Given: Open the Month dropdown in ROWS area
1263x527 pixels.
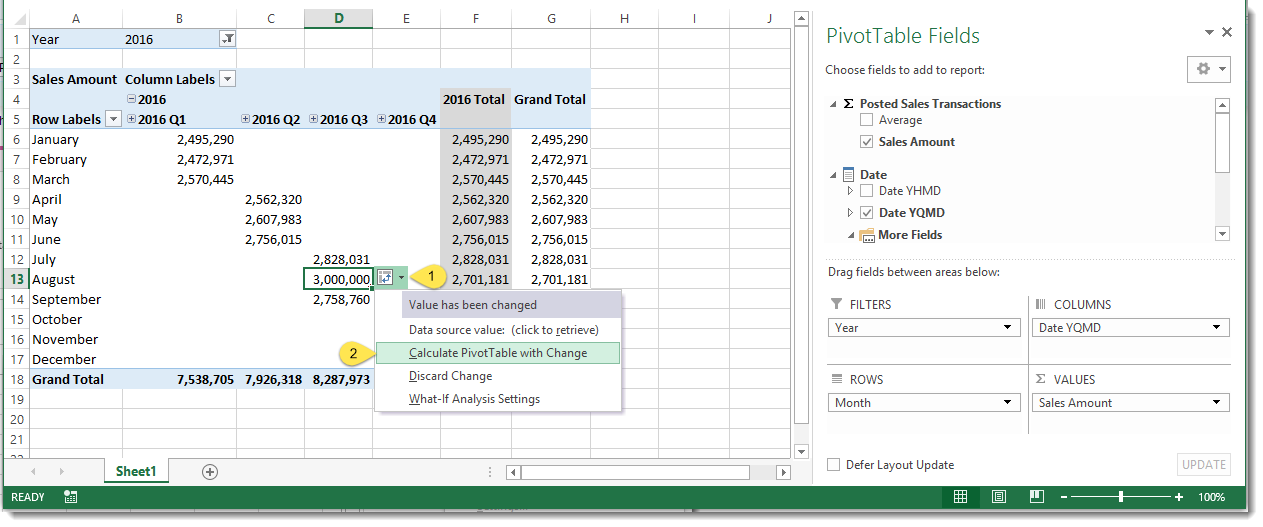Looking at the screenshot, I should click(1008, 403).
